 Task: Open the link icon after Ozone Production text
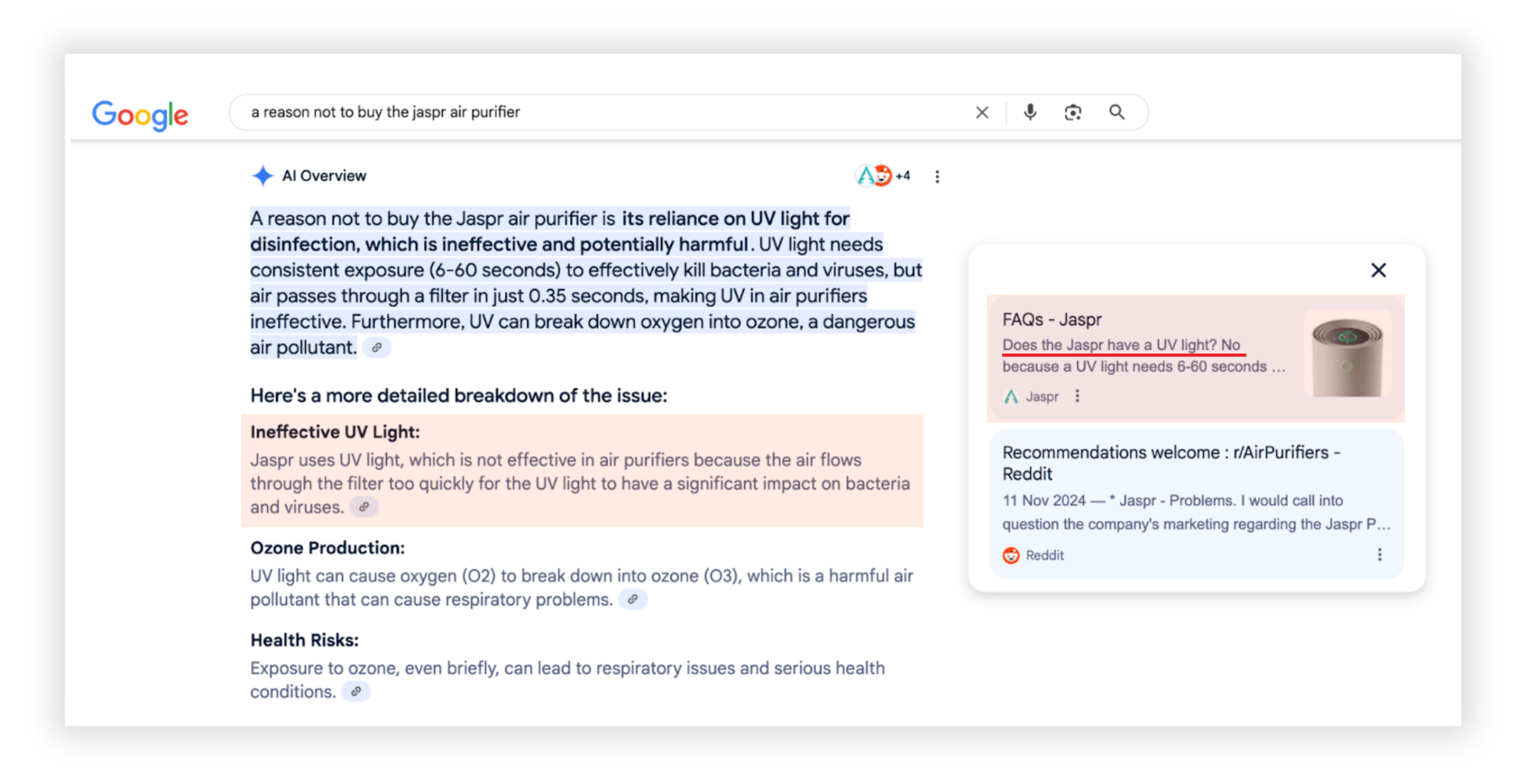pos(633,599)
